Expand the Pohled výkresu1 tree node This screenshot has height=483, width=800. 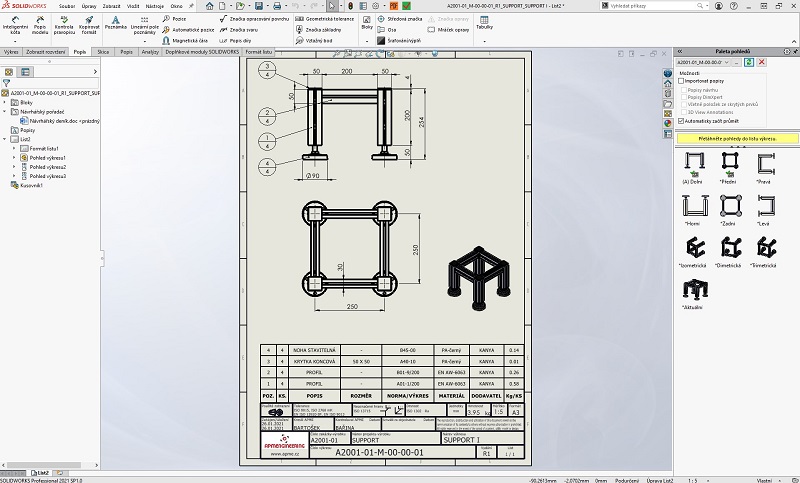[x=14, y=158]
